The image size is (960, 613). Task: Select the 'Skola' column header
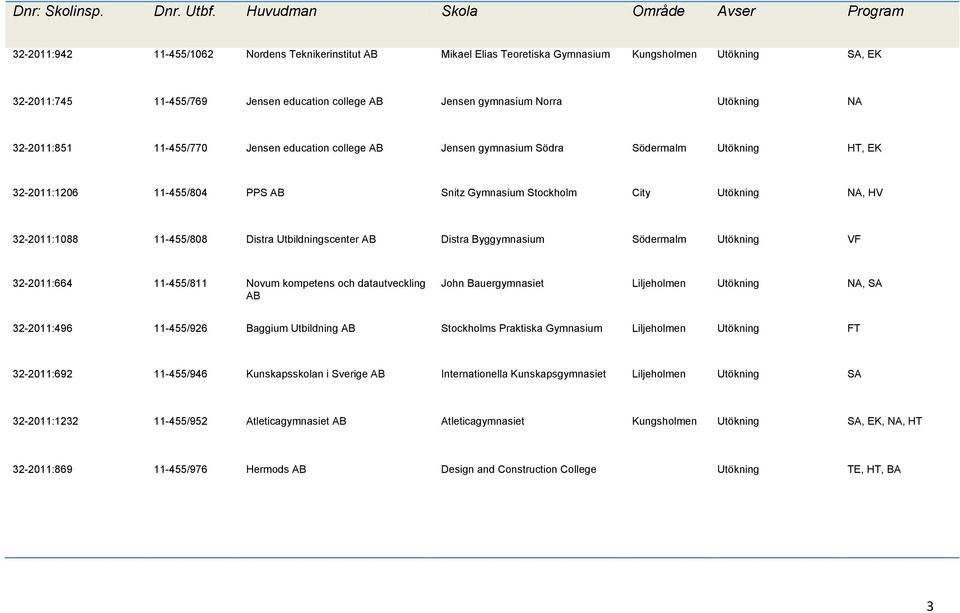(460, 12)
